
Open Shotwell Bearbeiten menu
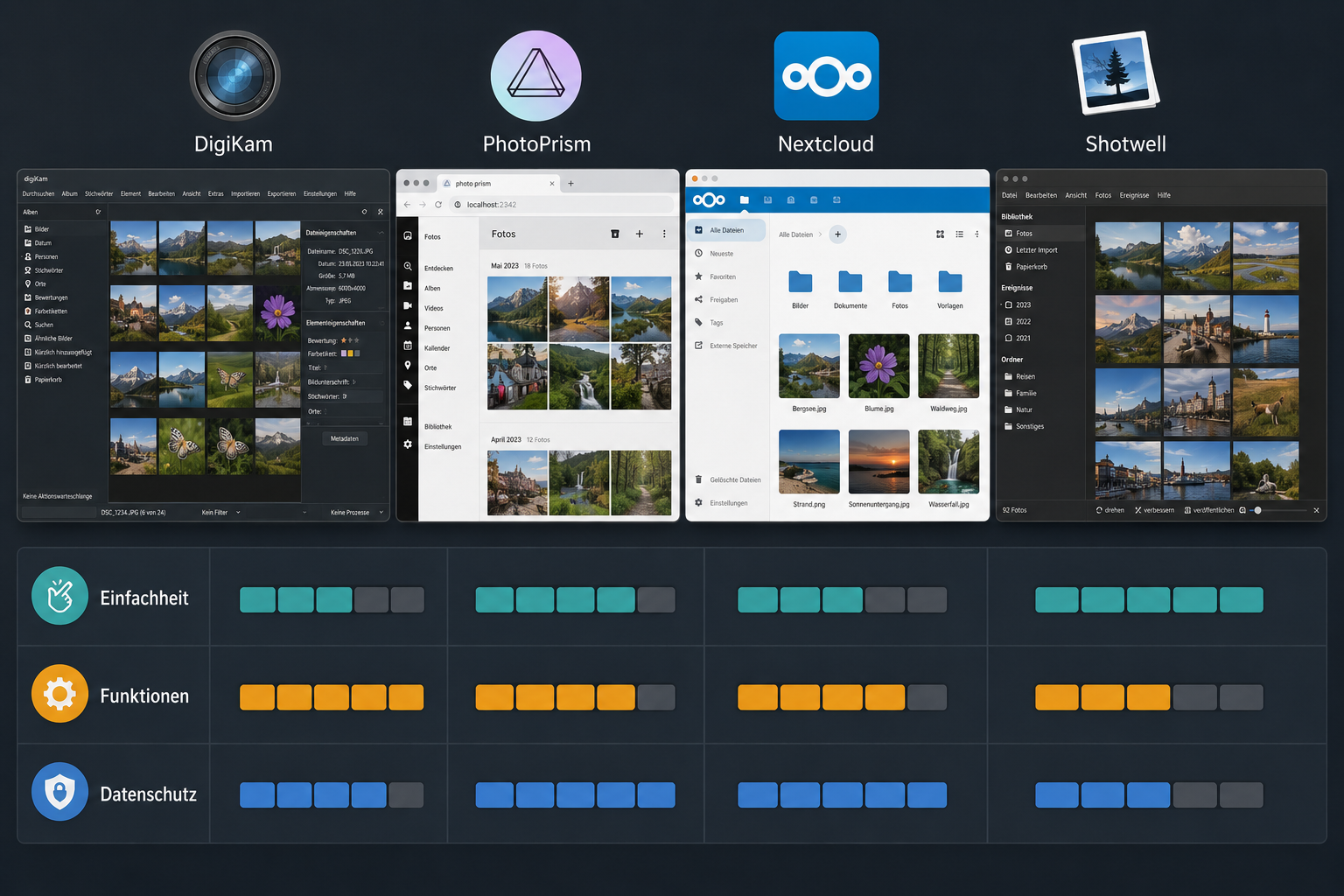click(1041, 195)
